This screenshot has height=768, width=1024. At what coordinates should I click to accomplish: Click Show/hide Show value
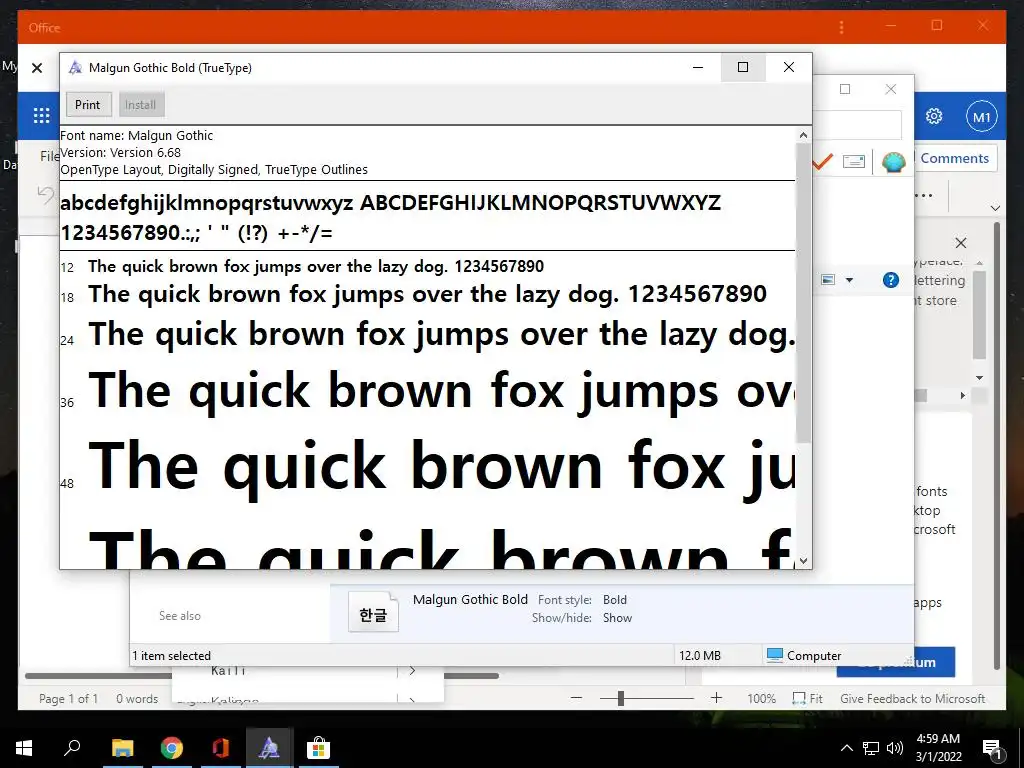click(x=617, y=618)
